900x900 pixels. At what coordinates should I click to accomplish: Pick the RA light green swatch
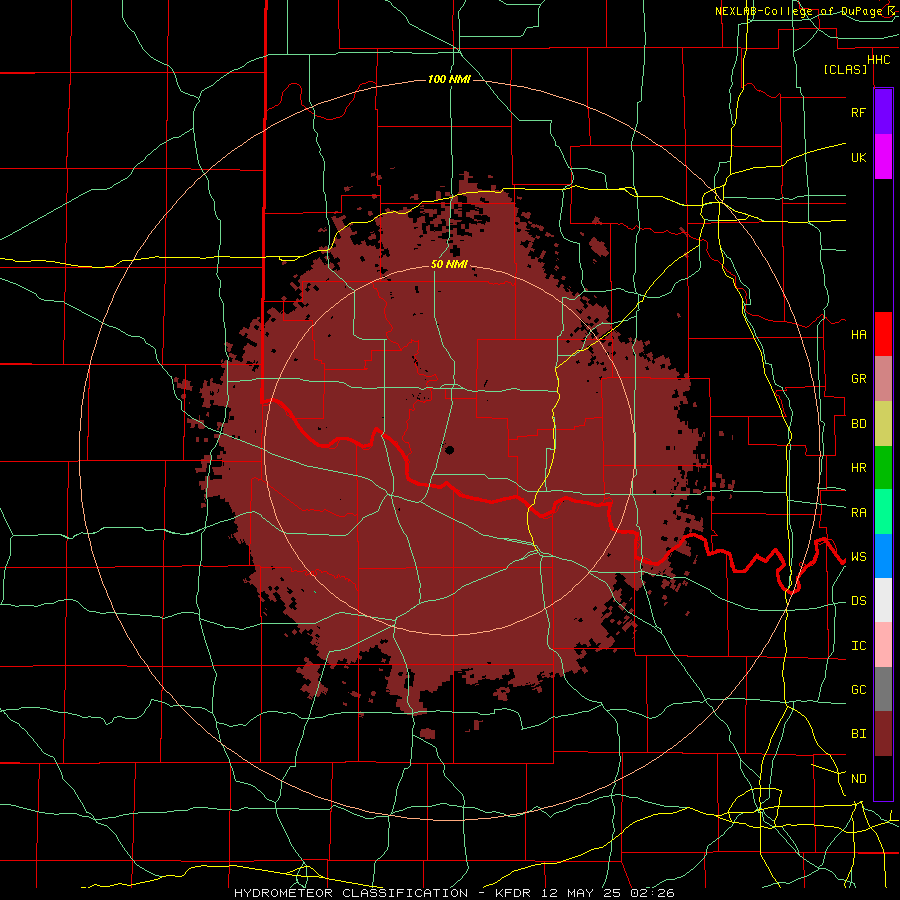pyautogui.click(x=883, y=512)
